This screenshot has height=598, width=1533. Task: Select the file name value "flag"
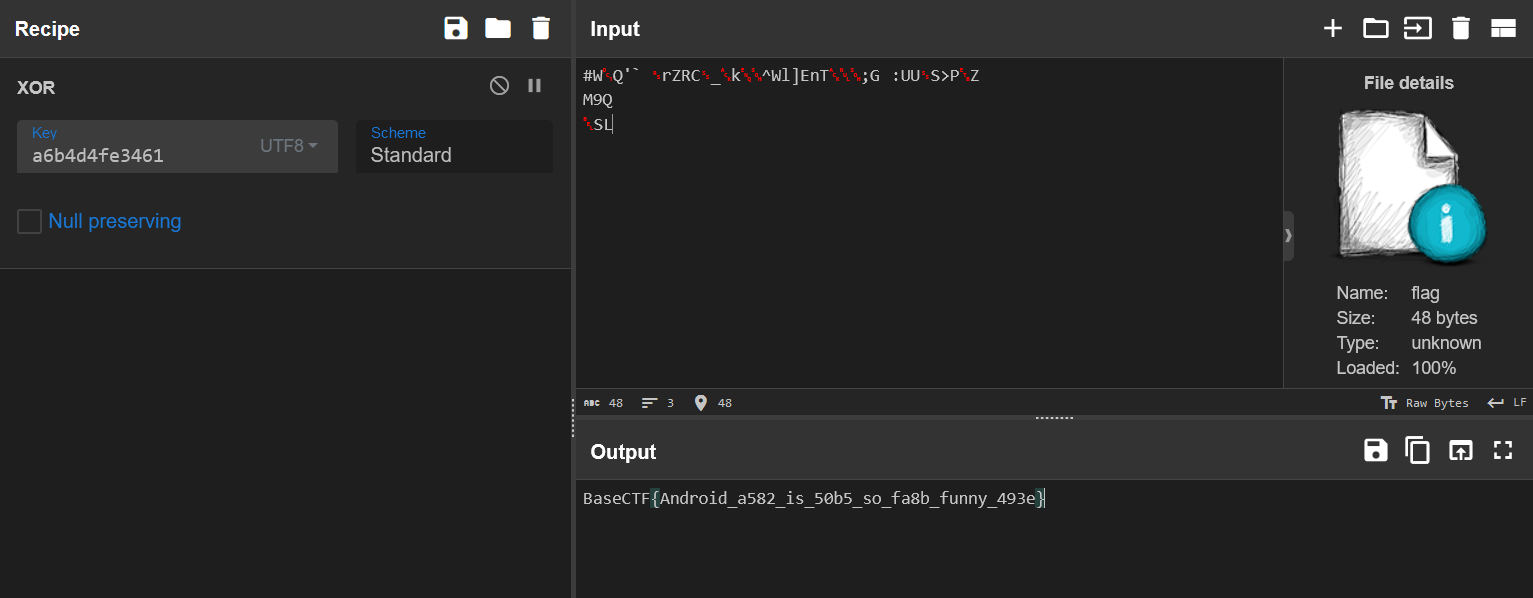tap(1425, 293)
